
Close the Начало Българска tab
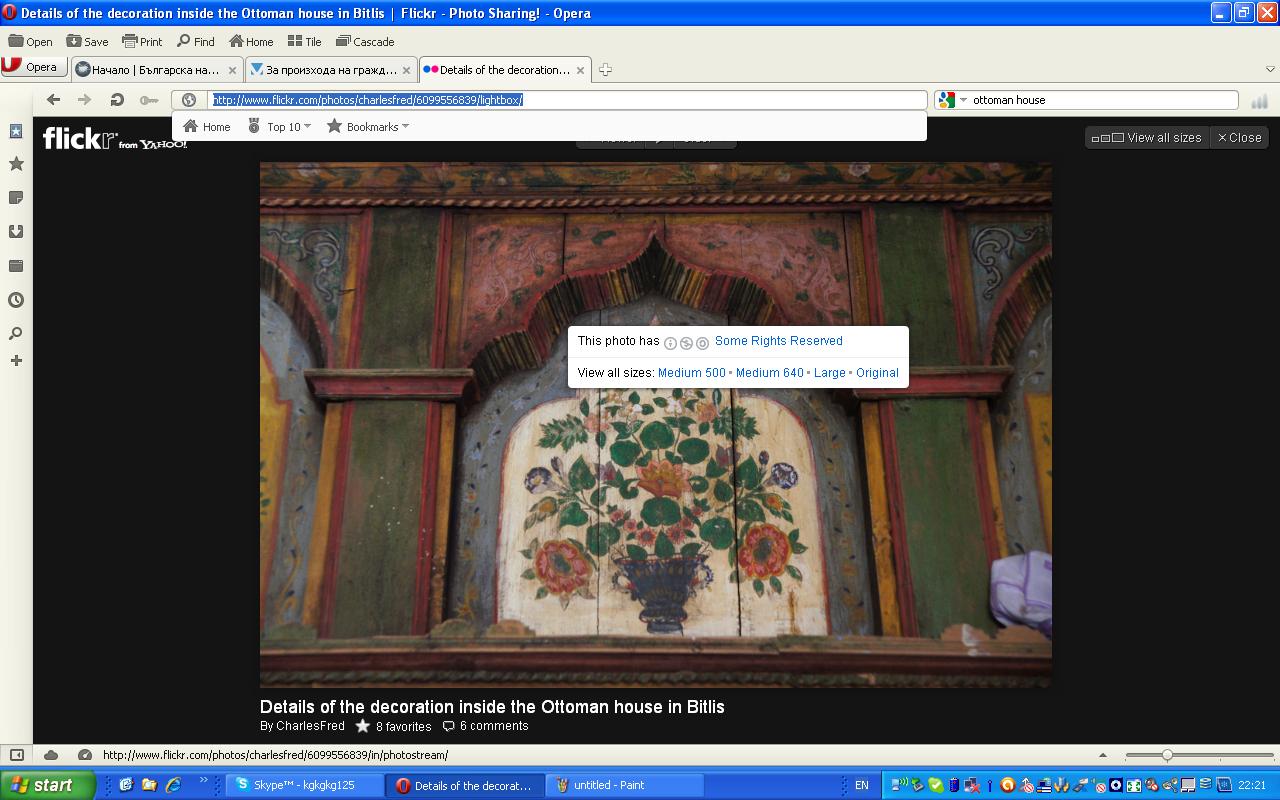[x=233, y=70]
